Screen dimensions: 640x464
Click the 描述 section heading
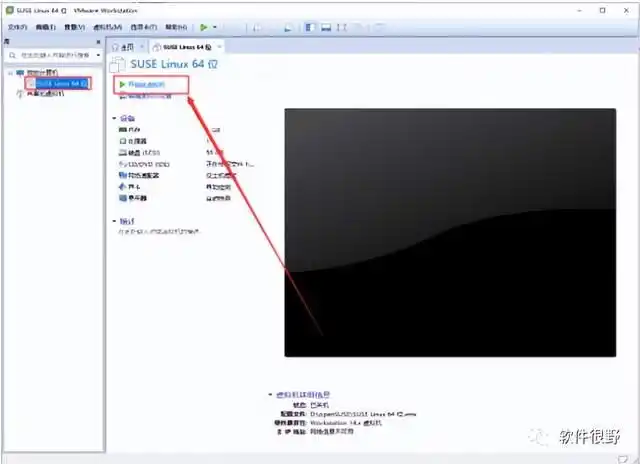click(127, 221)
